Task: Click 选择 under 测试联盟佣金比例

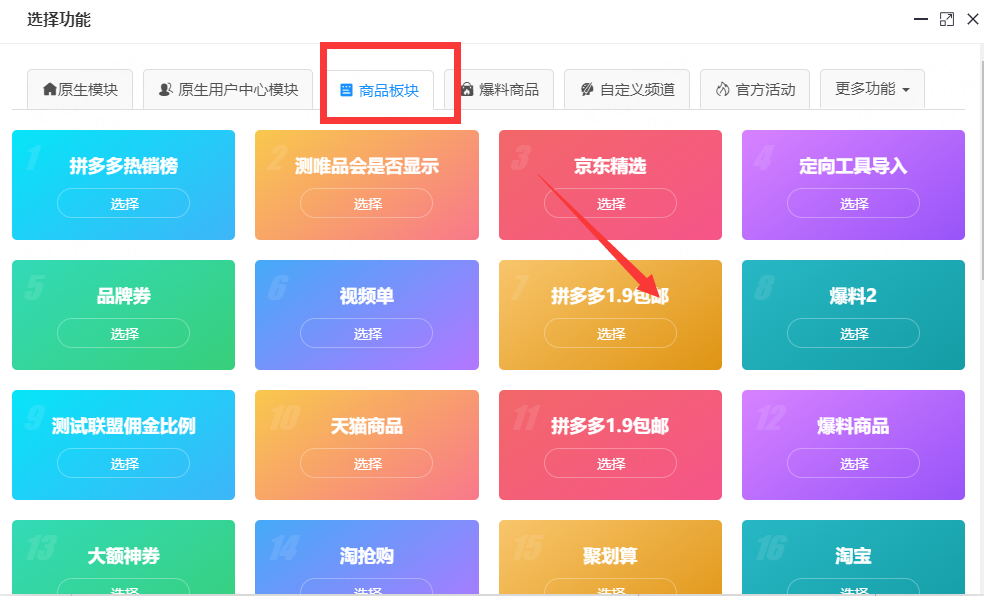Action: [124, 463]
